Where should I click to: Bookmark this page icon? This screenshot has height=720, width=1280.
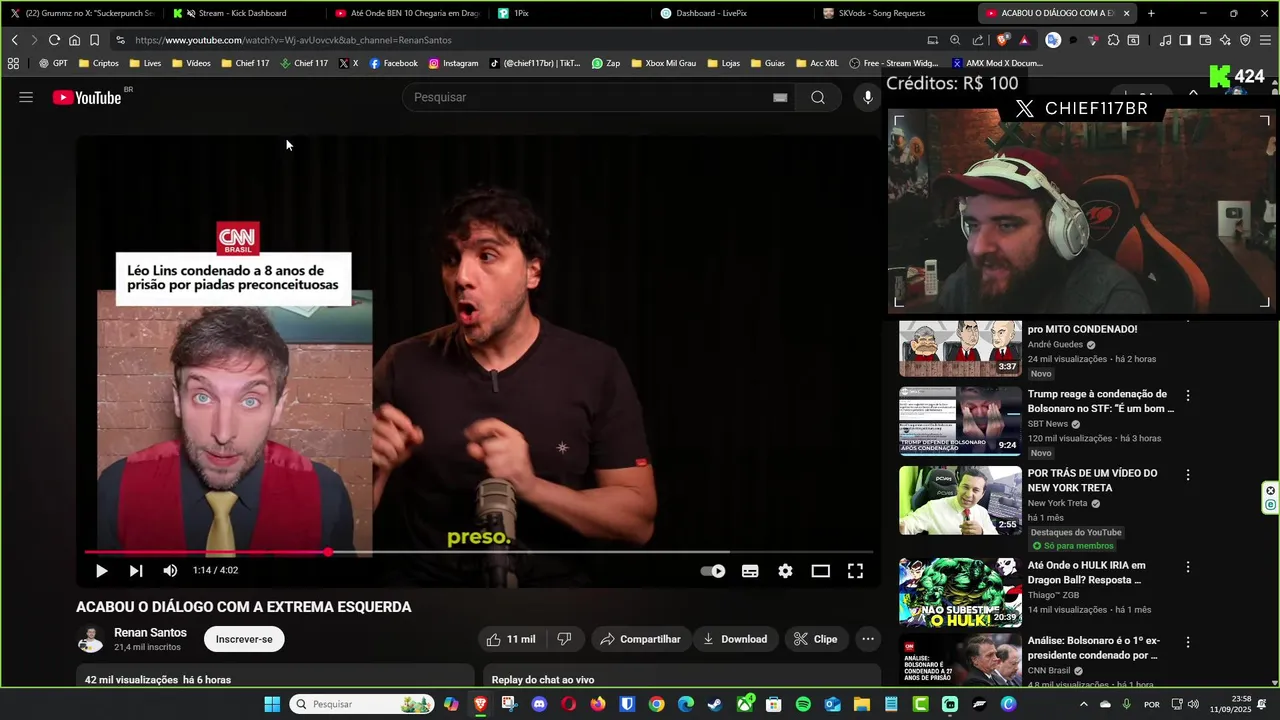[x=94, y=40]
